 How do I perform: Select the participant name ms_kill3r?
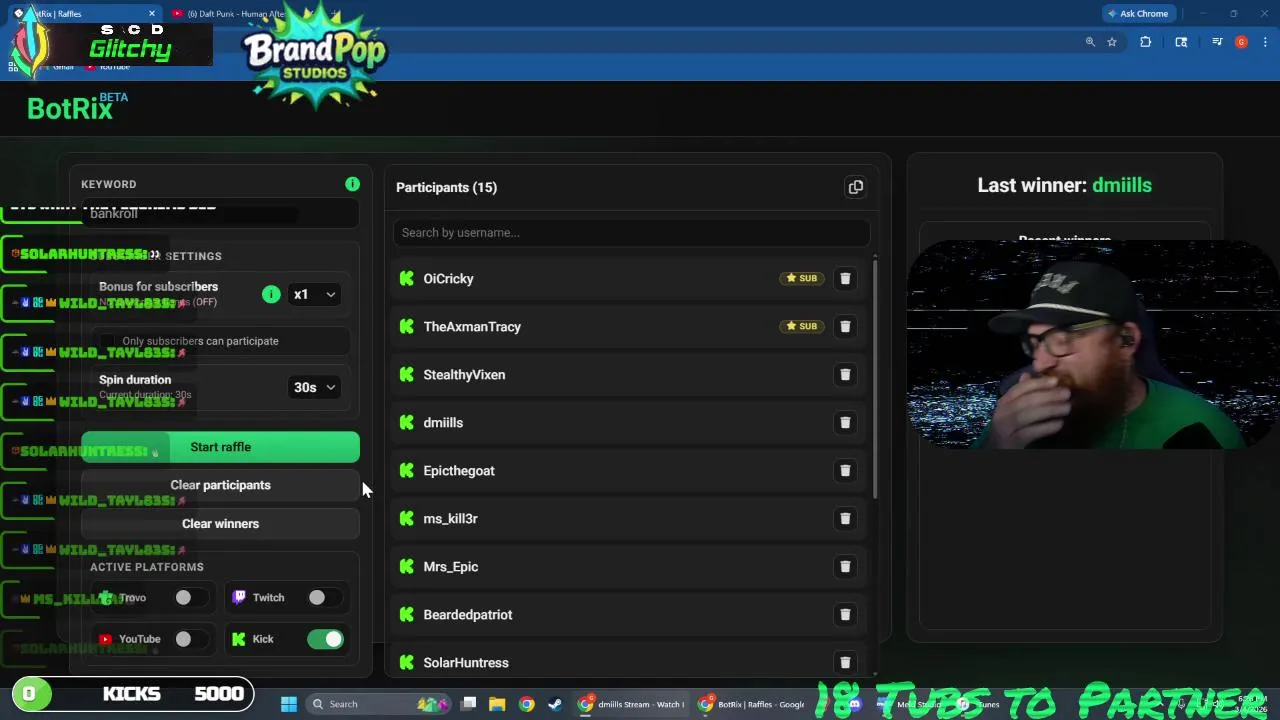[450, 519]
